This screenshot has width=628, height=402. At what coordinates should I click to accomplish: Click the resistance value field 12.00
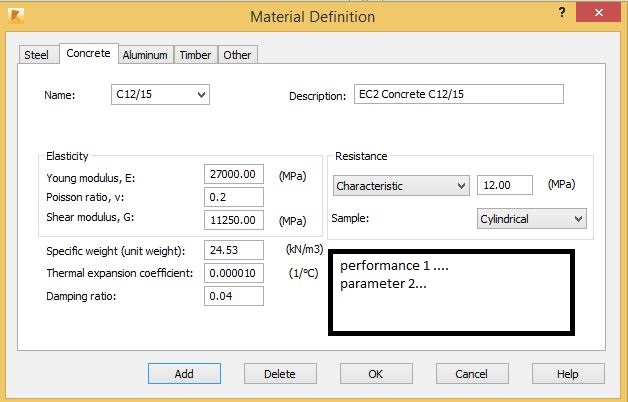(x=505, y=185)
